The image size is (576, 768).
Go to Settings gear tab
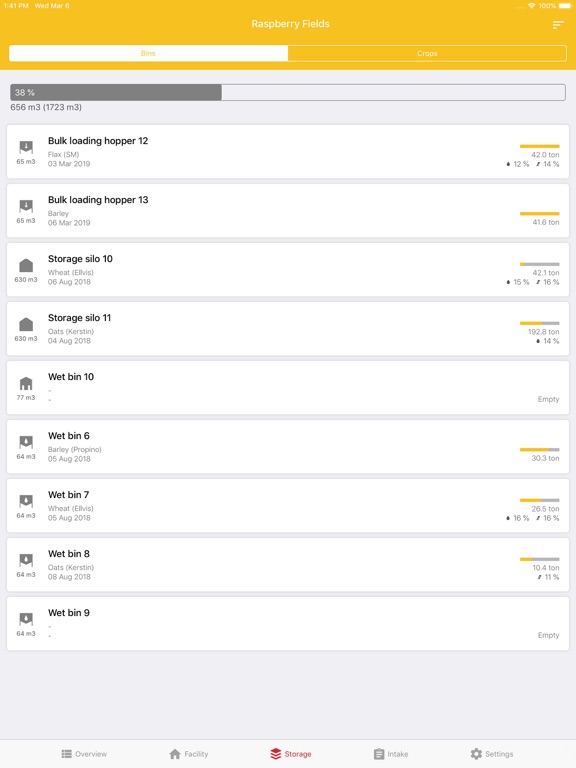492,754
